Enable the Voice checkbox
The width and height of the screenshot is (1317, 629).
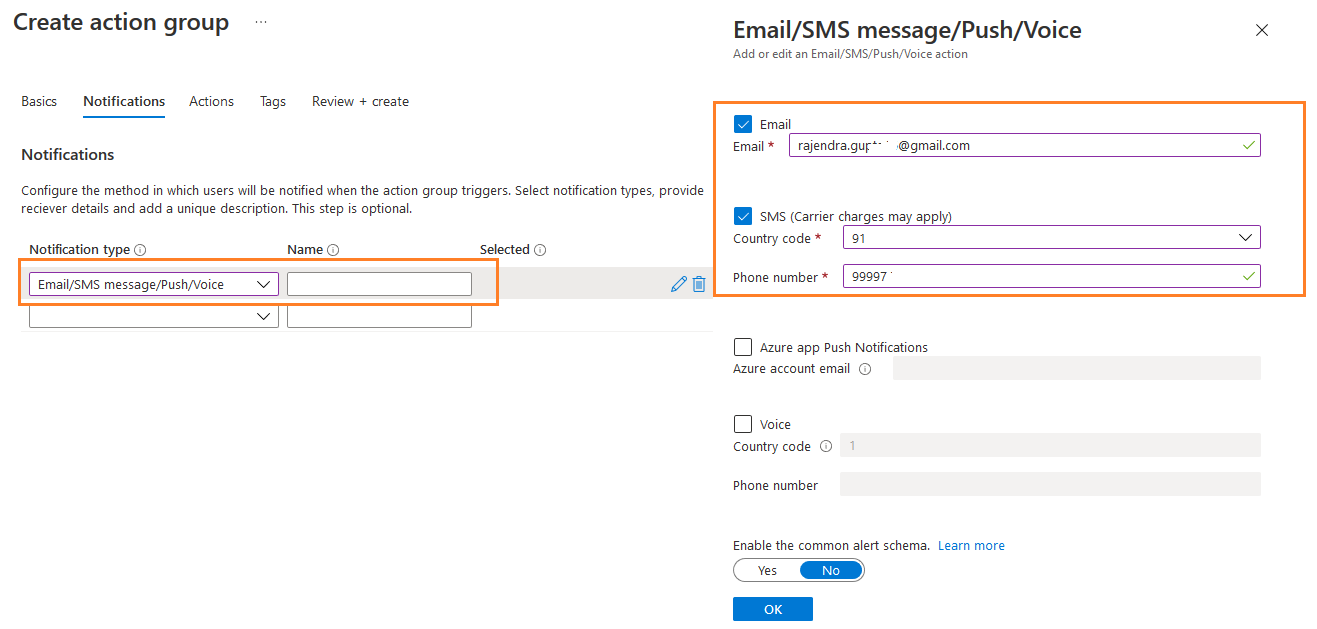pos(743,424)
